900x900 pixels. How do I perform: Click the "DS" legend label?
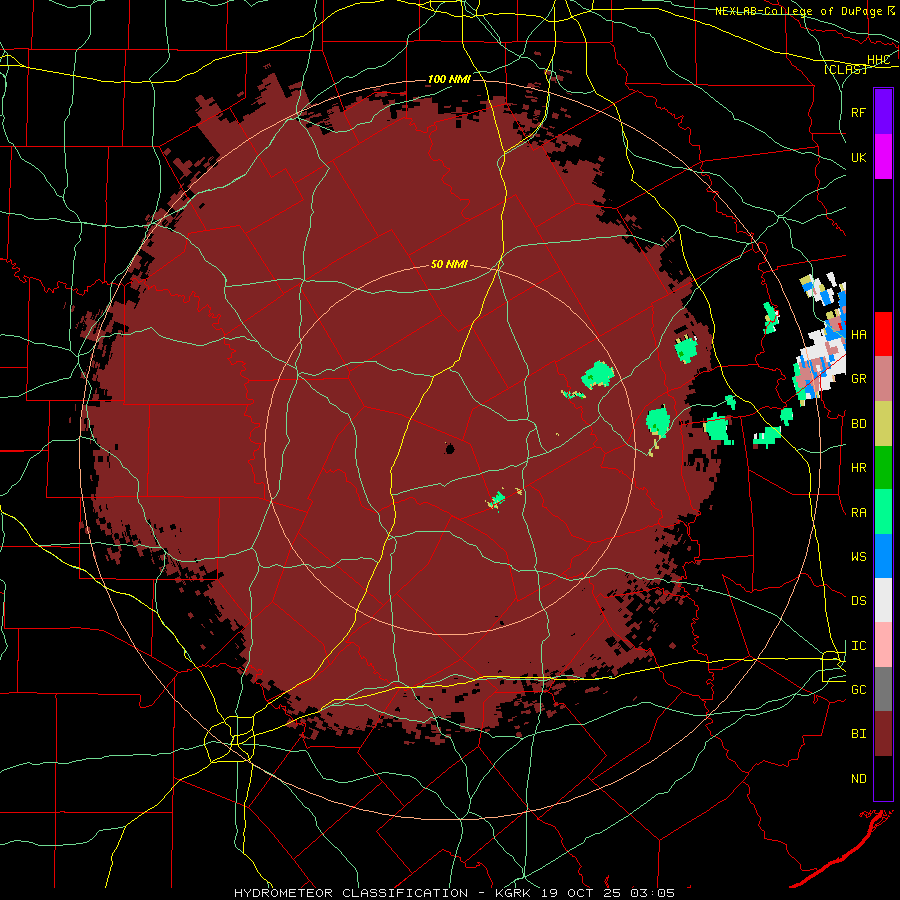[x=859, y=601]
